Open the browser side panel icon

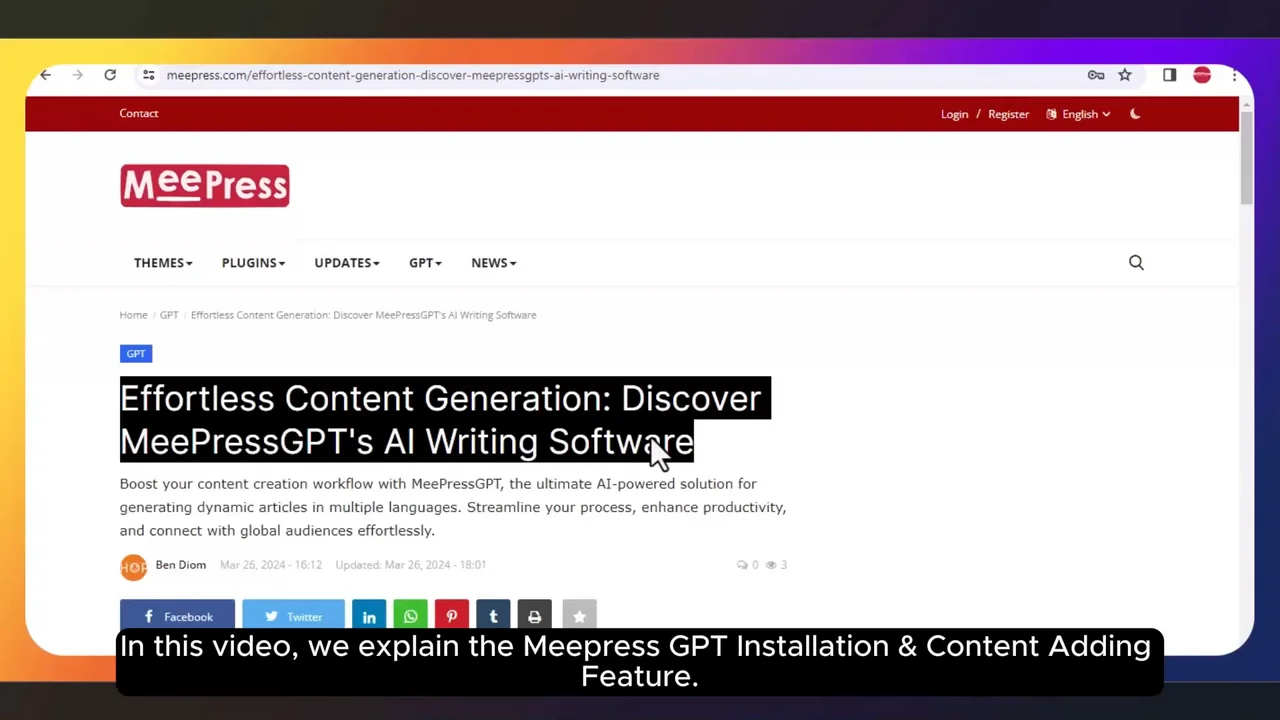1169,75
